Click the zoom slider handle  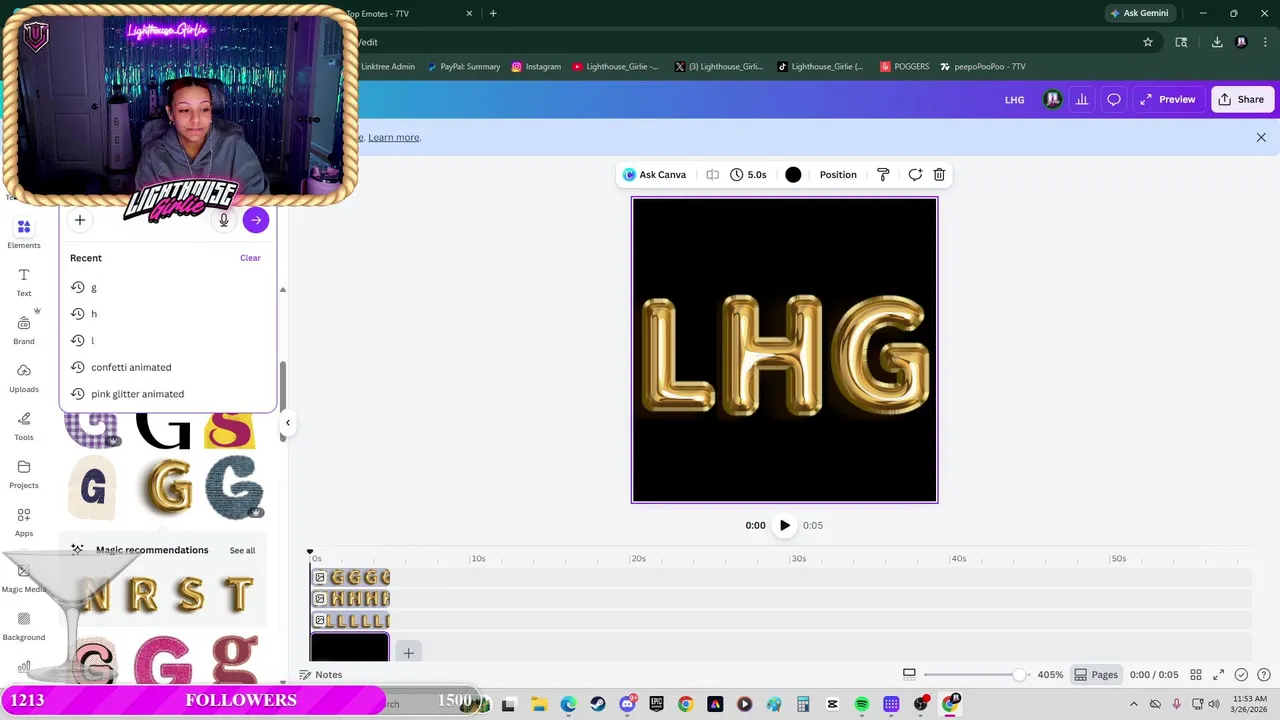tap(1019, 675)
